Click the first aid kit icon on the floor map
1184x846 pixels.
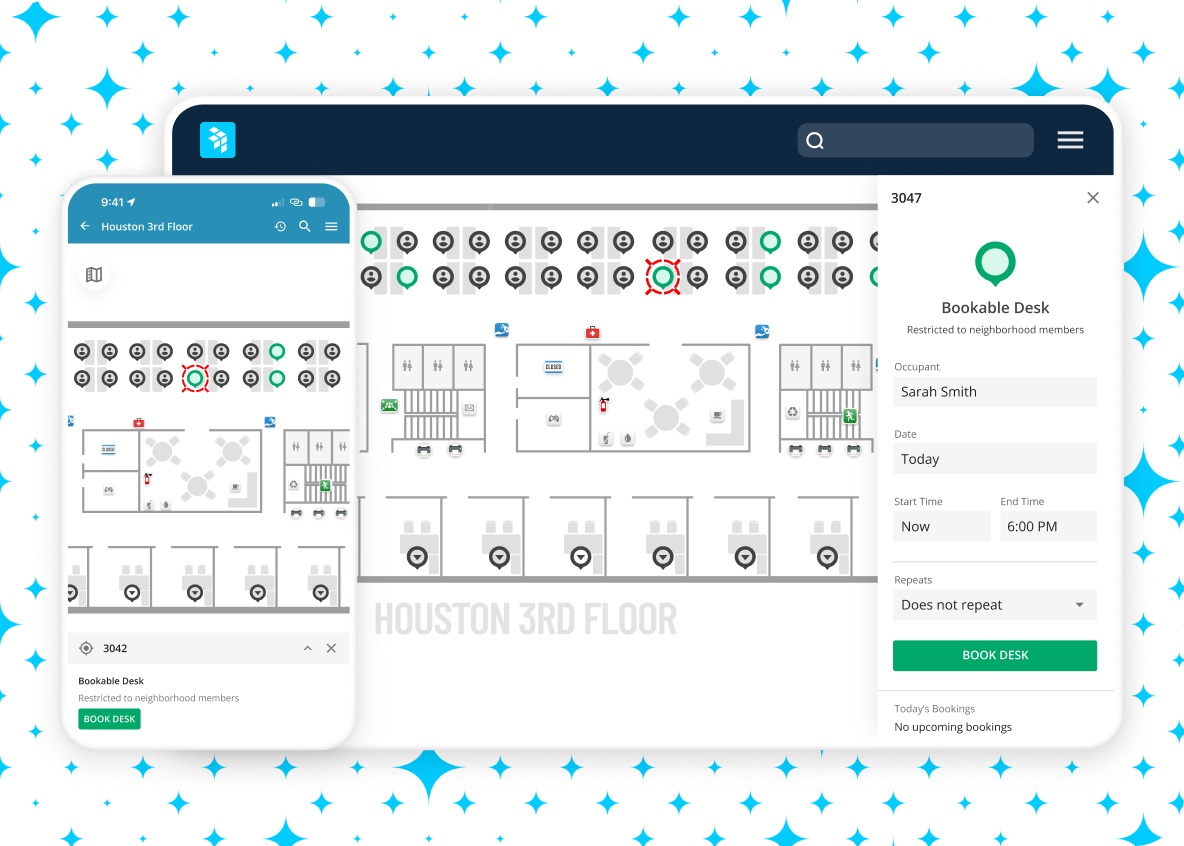pyautogui.click(x=592, y=331)
